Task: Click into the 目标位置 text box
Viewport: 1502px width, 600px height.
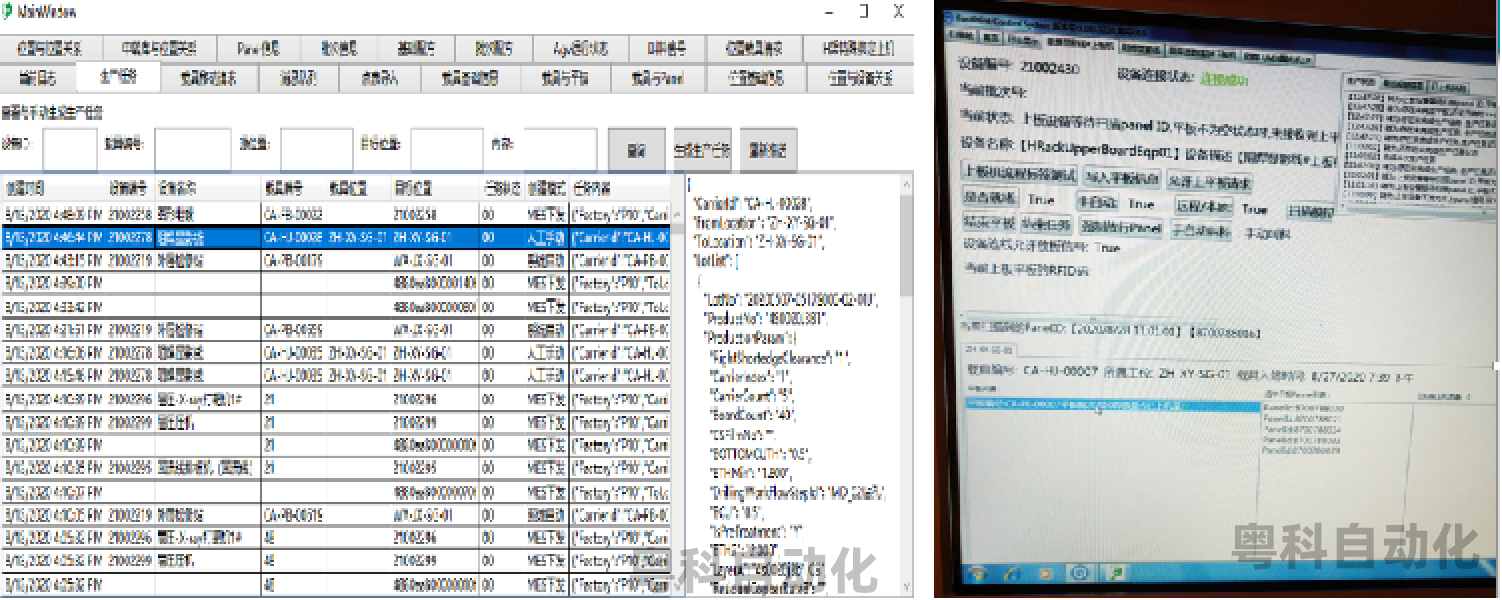Action: (446, 148)
